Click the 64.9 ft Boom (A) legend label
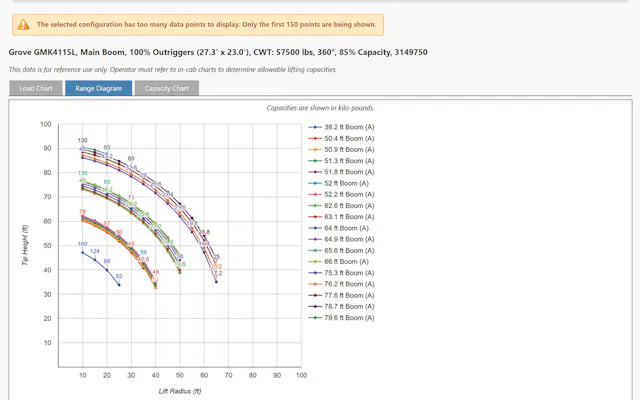 (349, 239)
